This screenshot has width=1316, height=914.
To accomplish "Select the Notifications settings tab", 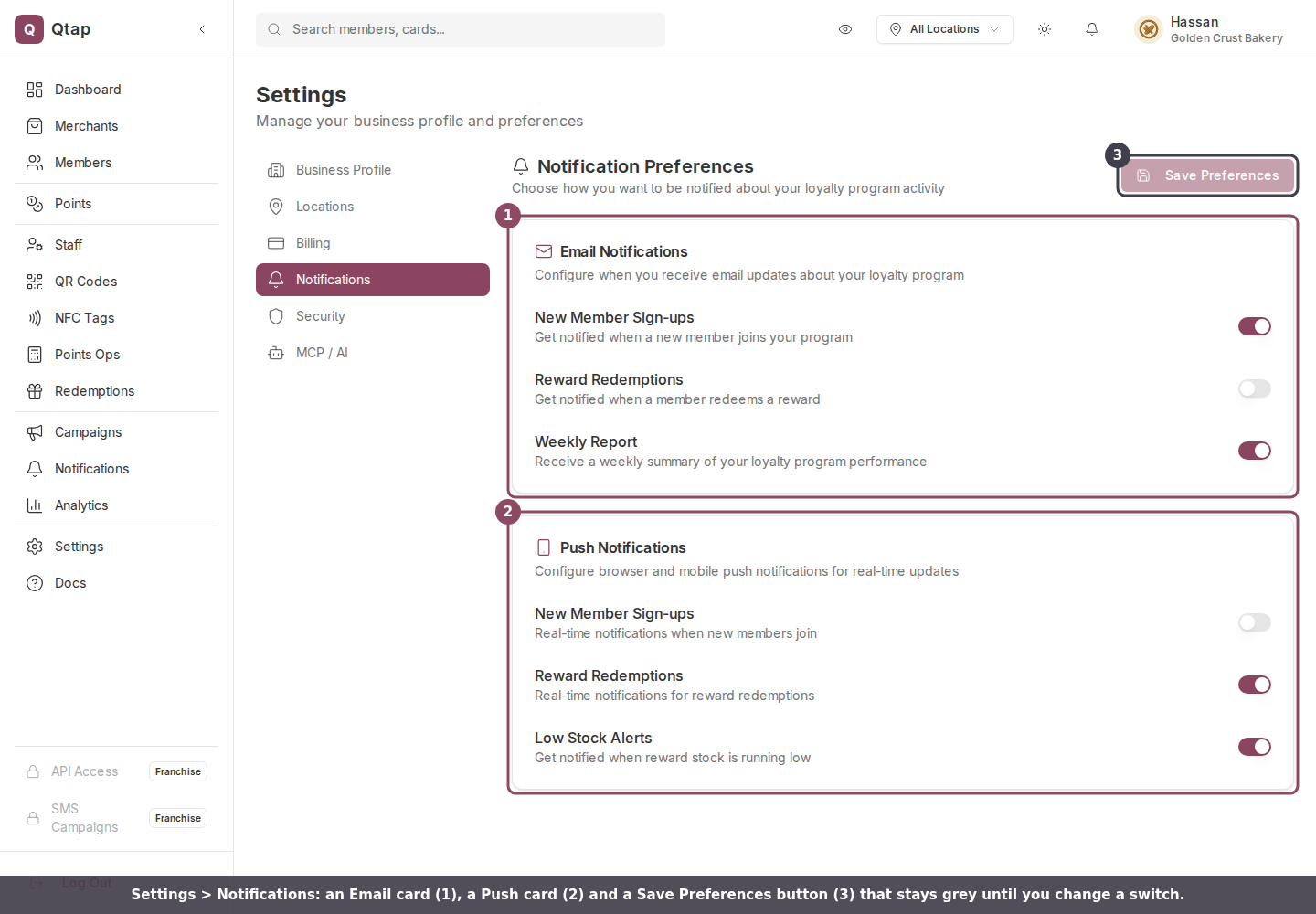I will point(373,280).
